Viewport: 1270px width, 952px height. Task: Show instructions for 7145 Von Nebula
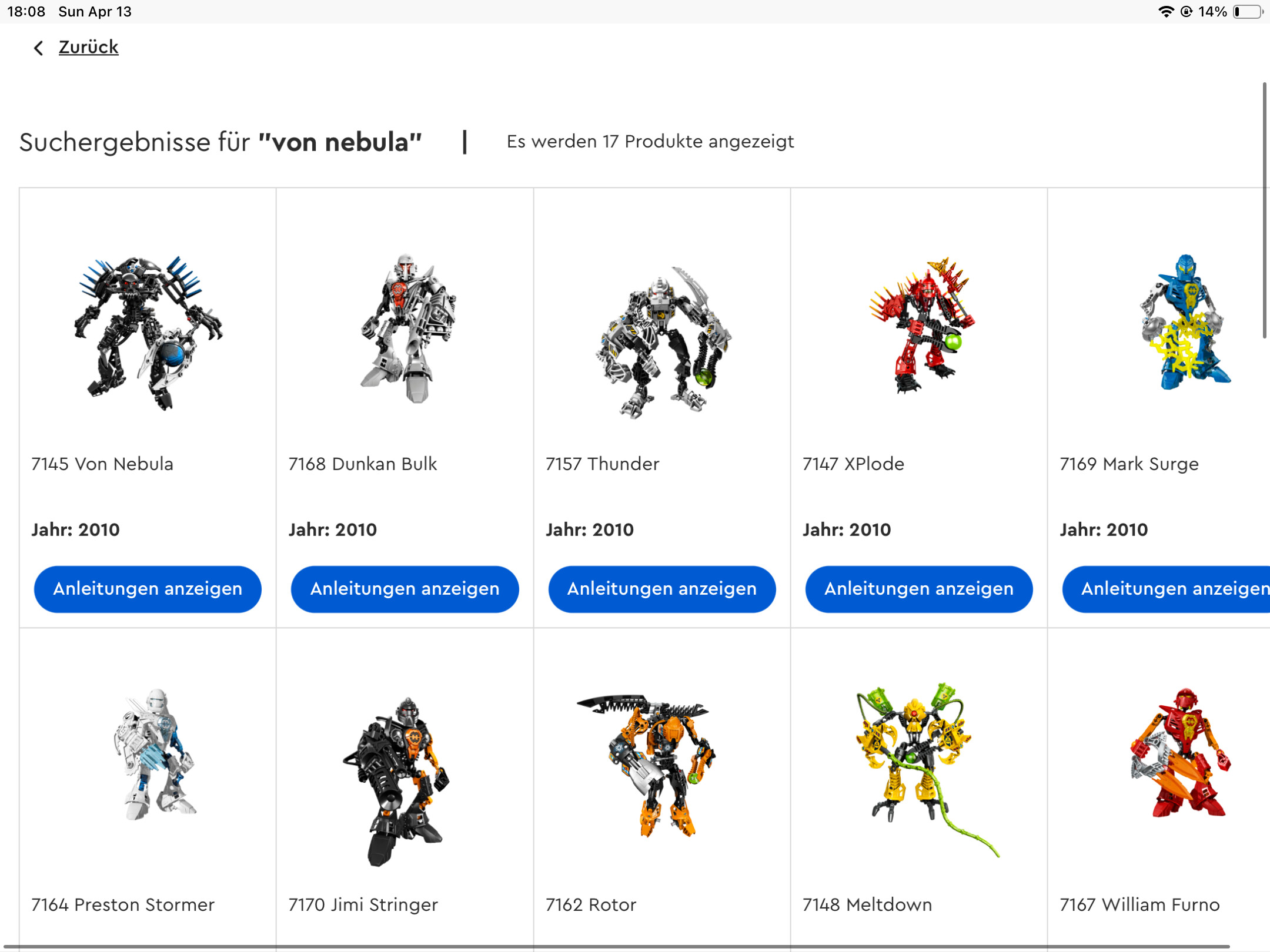(148, 589)
